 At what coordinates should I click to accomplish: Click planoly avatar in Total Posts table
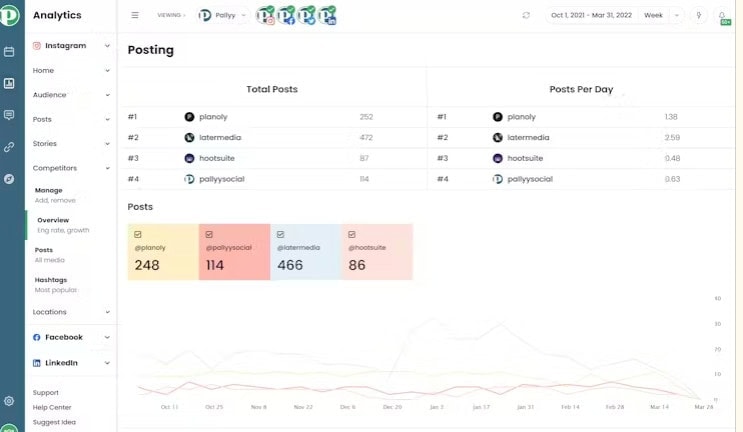tap(189, 117)
